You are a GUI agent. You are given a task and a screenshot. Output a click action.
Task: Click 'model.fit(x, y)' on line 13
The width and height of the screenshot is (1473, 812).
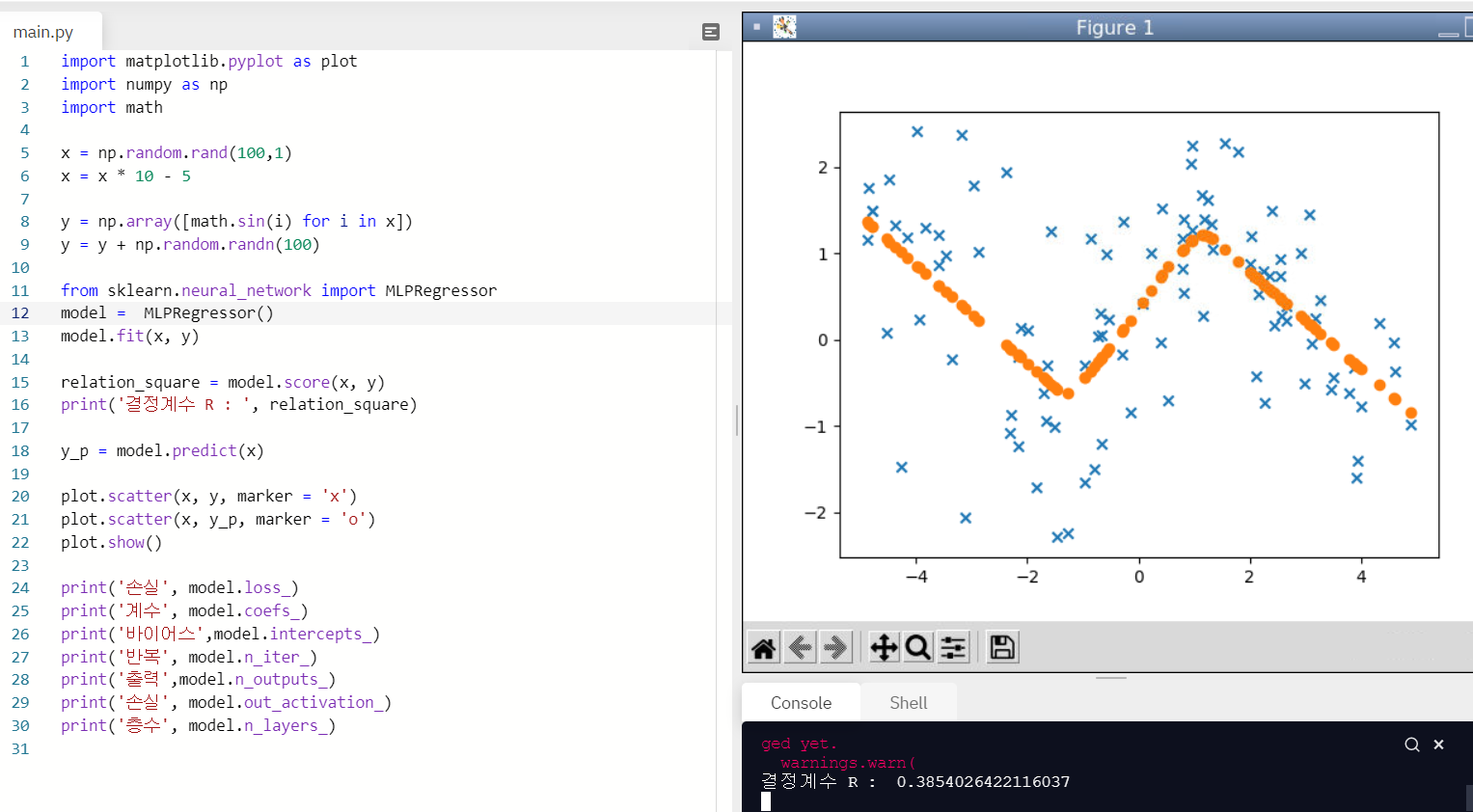(130, 337)
